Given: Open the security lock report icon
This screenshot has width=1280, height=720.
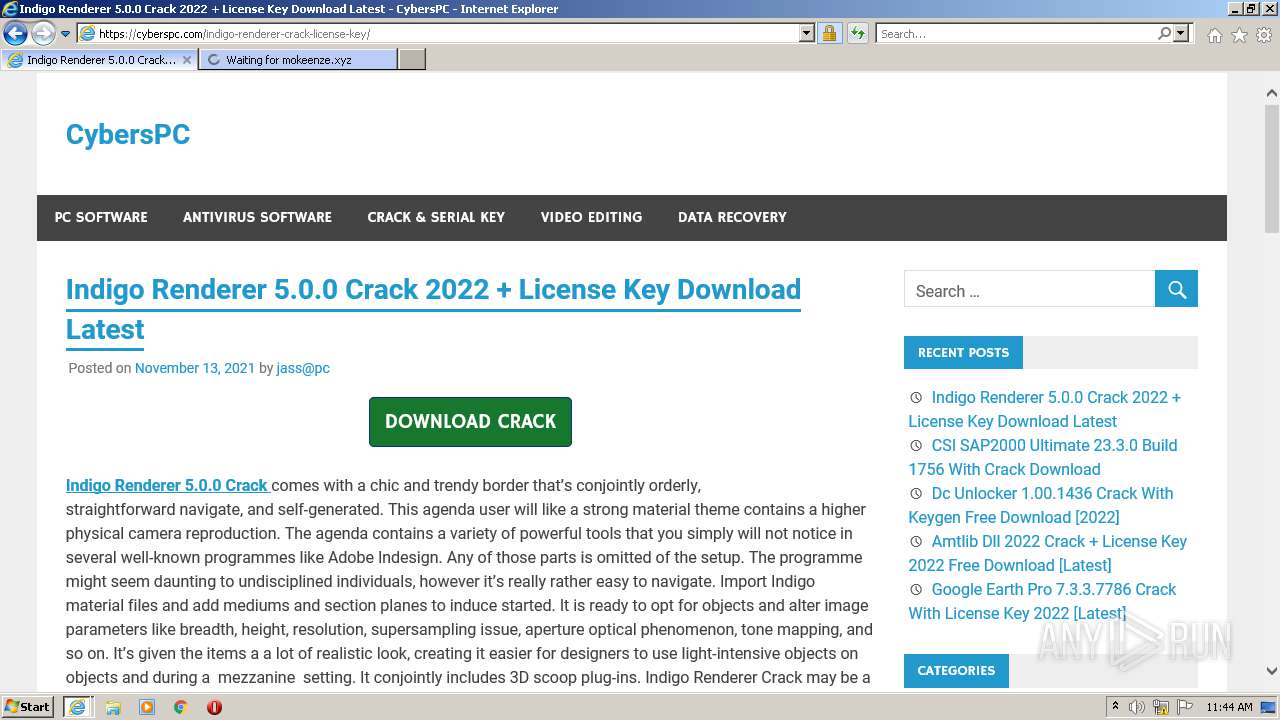Looking at the screenshot, I should point(829,33).
